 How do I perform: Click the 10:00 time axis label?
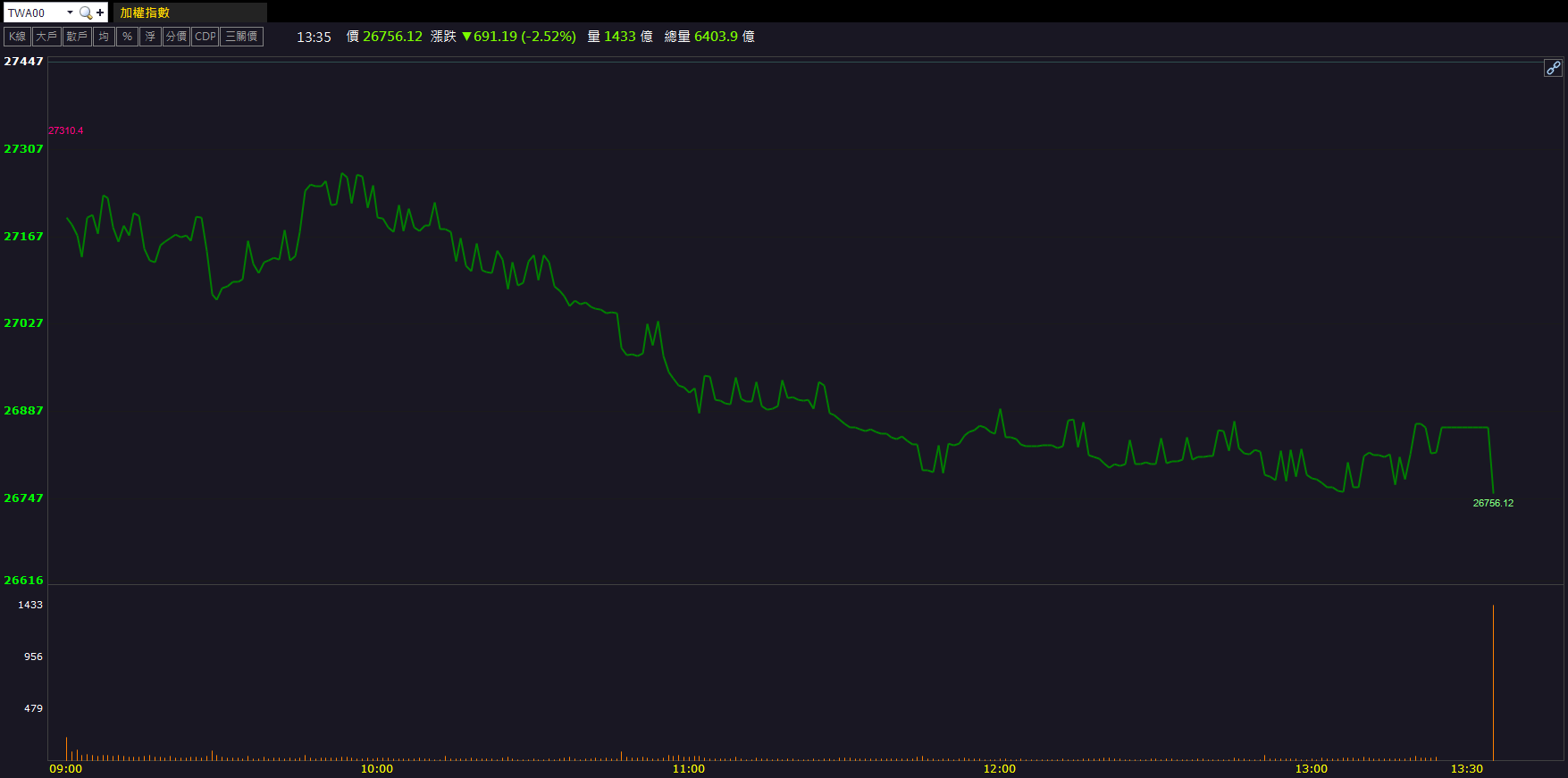point(376,768)
